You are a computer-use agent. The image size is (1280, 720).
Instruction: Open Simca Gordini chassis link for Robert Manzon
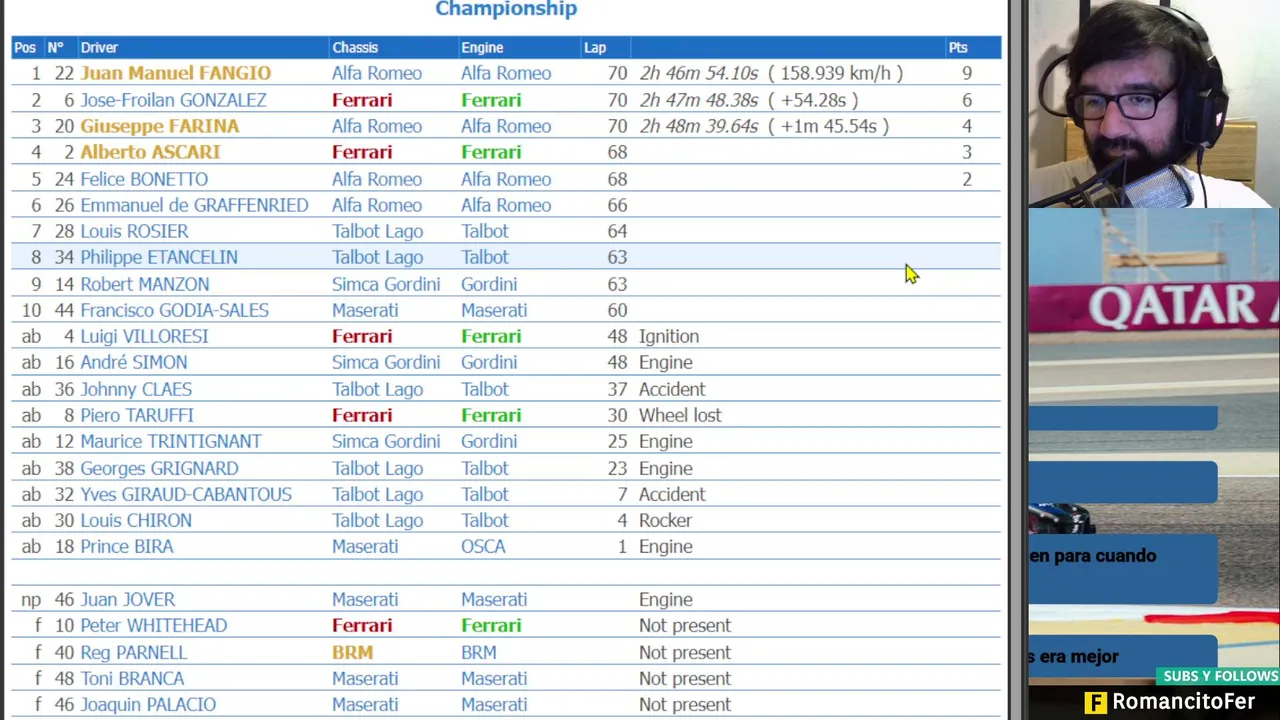coord(386,284)
